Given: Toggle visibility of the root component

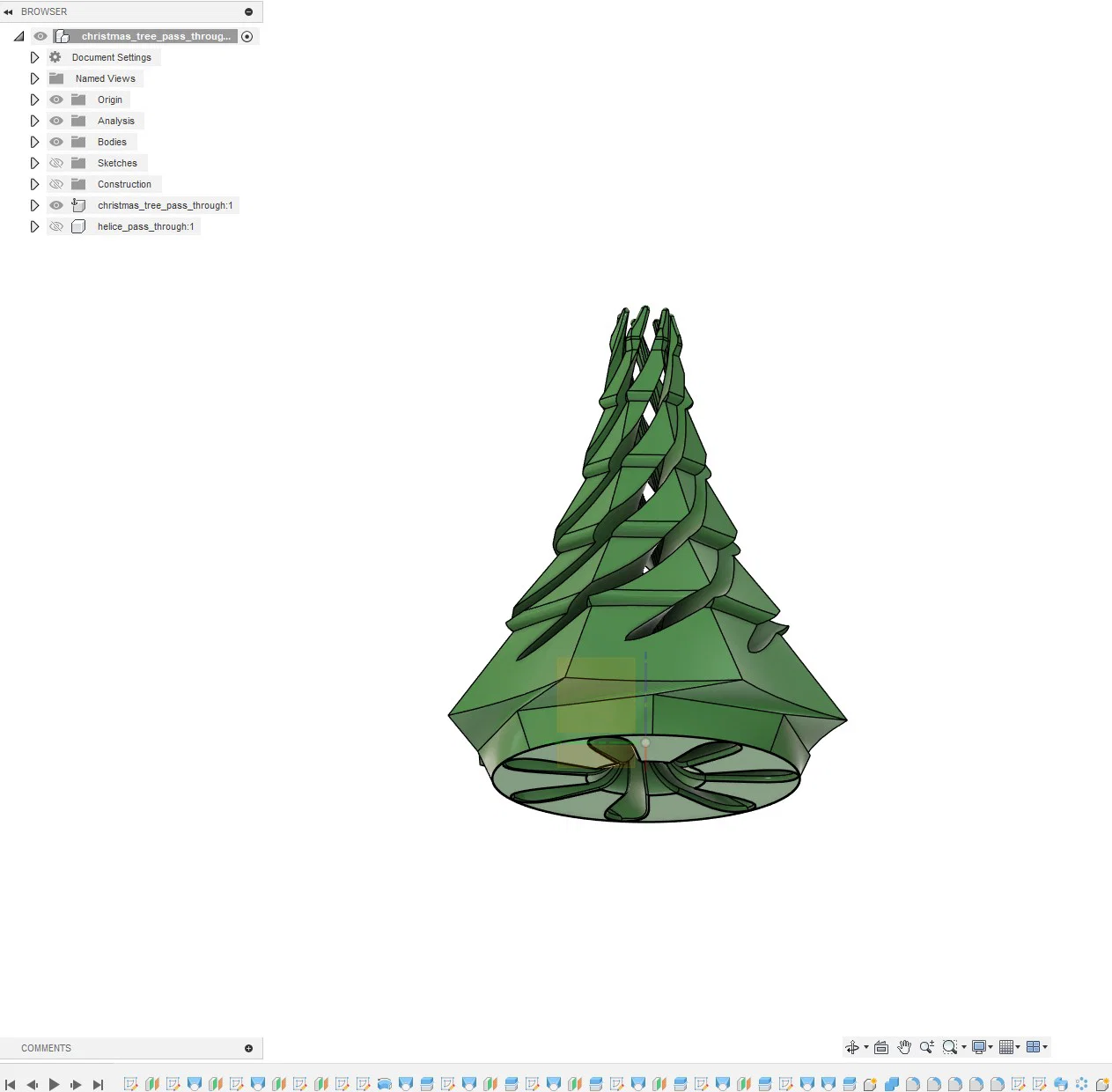Looking at the screenshot, I should (x=41, y=36).
